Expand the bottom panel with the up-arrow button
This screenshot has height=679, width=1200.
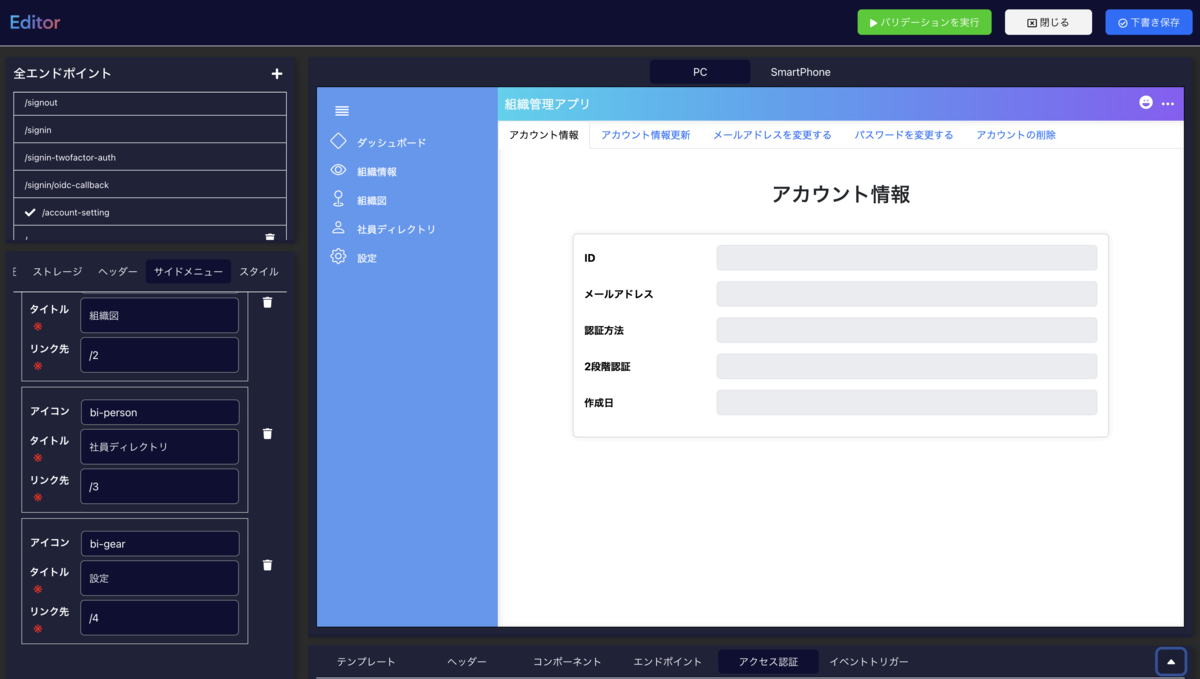click(1171, 662)
